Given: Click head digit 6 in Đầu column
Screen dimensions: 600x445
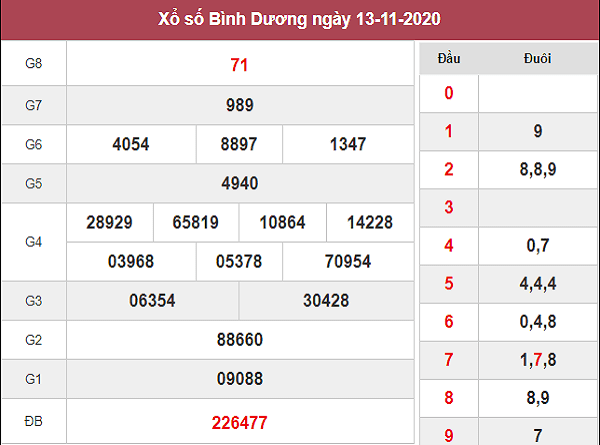Looking at the screenshot, I should coord(449,321).
